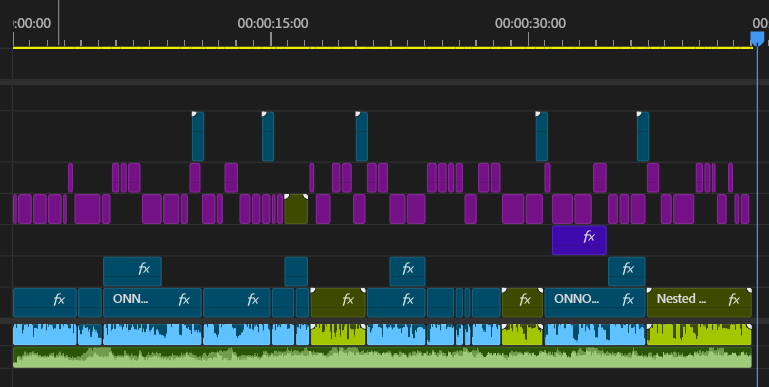Click the fx badge on the ONN... clip

click(184, 299)
